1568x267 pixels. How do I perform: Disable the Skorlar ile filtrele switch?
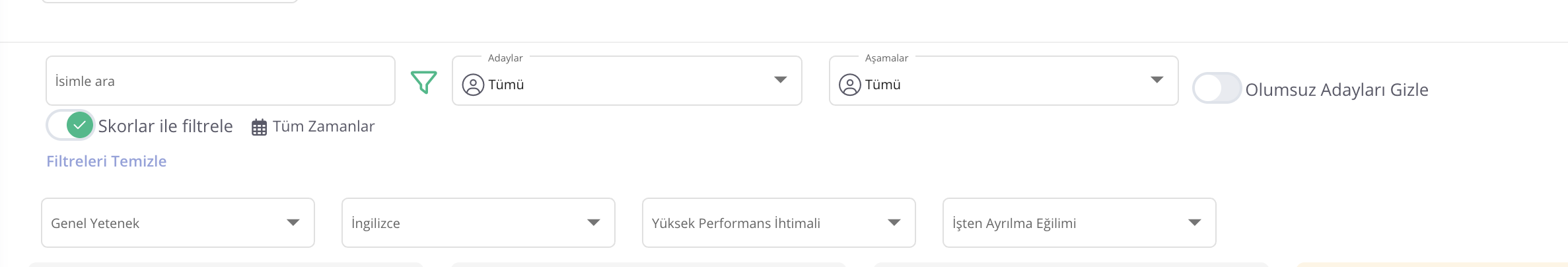point(71,125)
